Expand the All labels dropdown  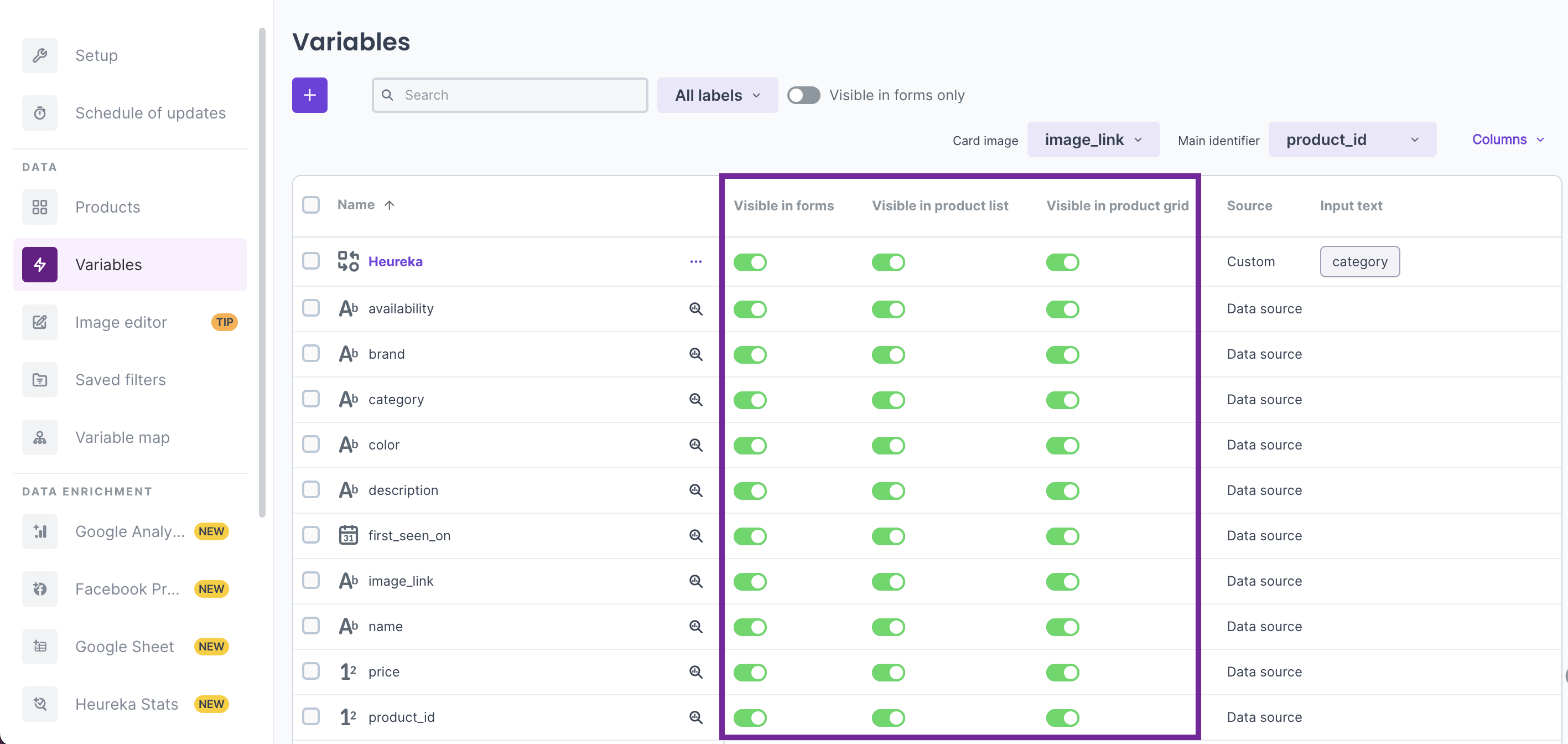click(x=717, y=95)
